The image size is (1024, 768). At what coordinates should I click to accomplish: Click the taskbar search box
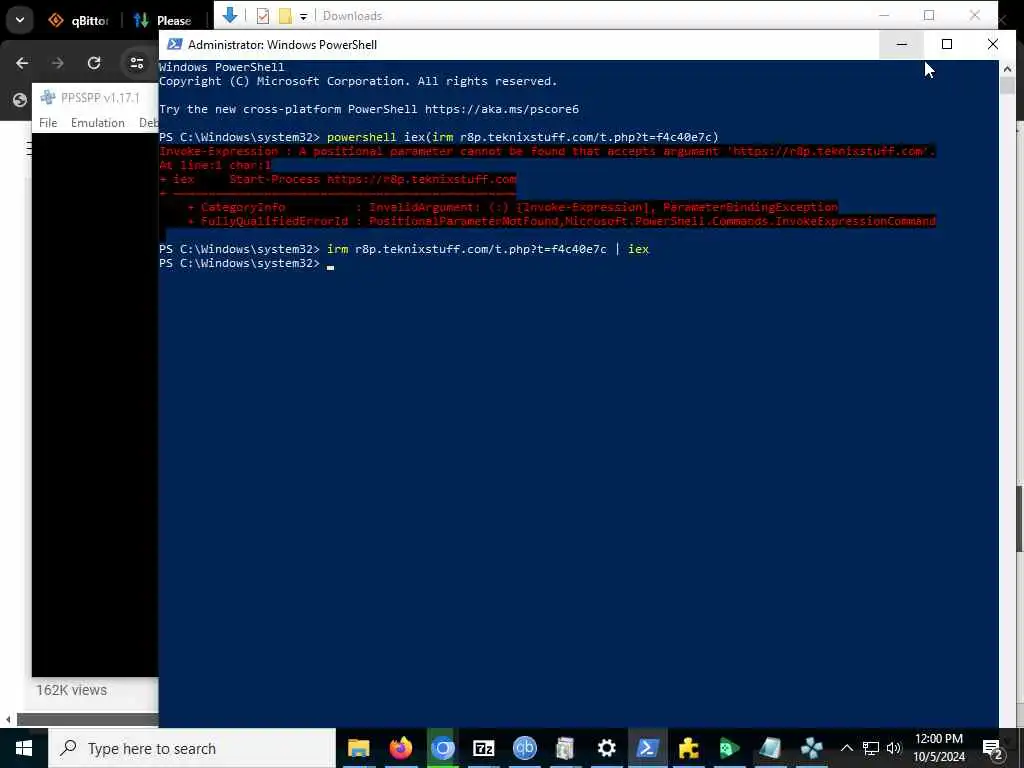(191, 748)
